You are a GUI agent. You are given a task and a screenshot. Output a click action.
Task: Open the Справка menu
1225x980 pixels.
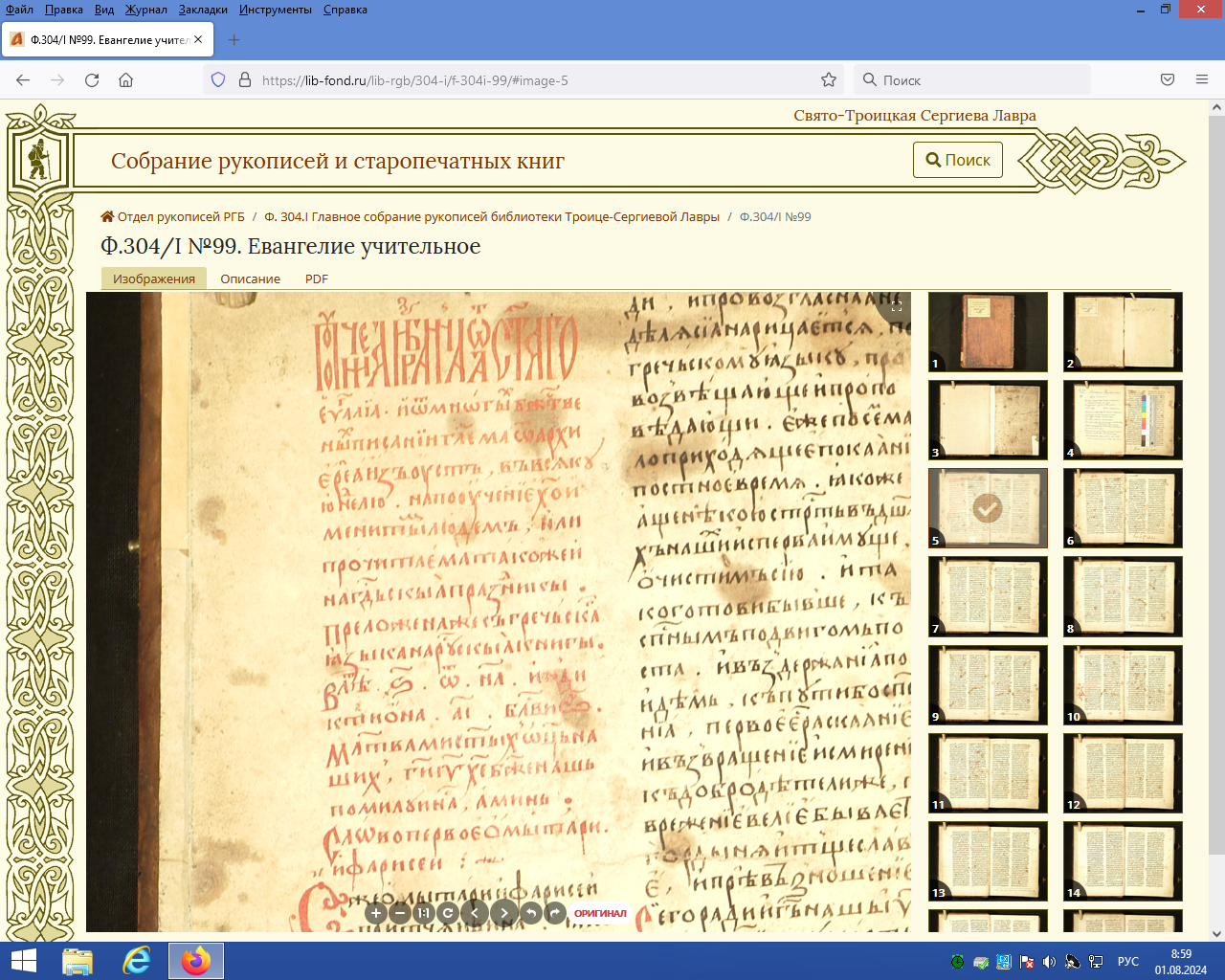(x=345, y=10)
